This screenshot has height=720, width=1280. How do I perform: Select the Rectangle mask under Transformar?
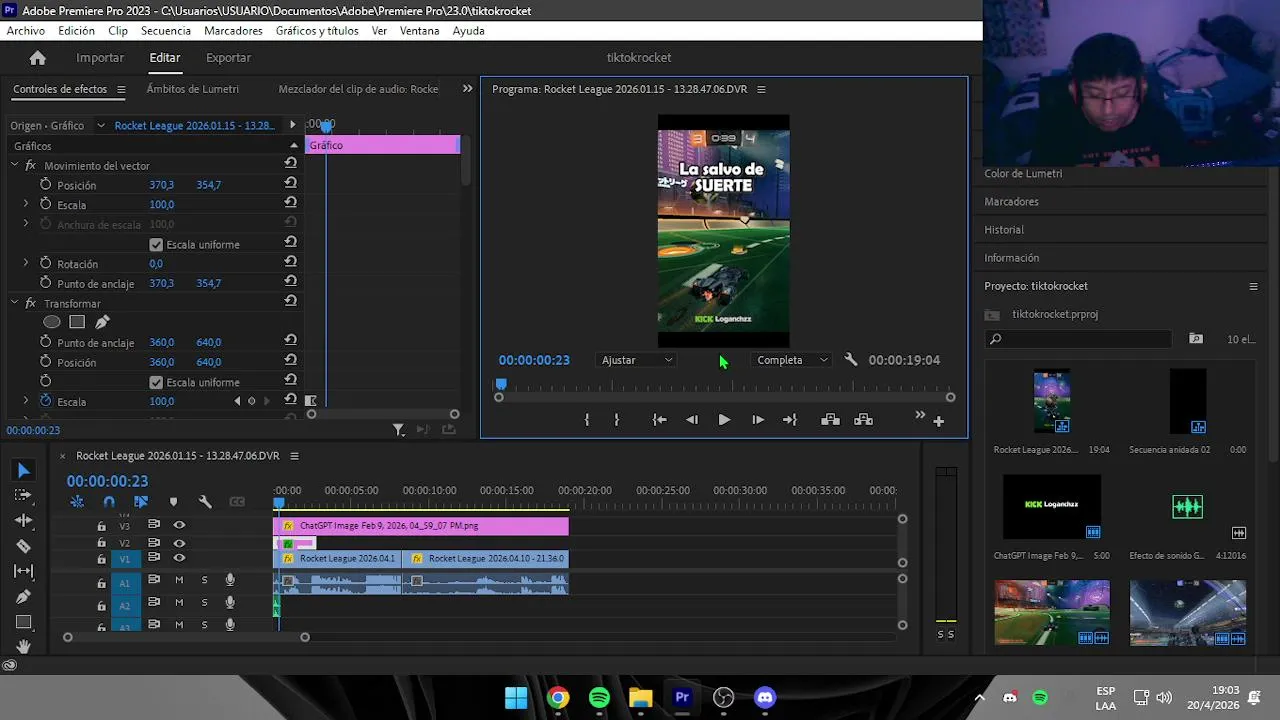pyautogui.click(x=77, y=322)
